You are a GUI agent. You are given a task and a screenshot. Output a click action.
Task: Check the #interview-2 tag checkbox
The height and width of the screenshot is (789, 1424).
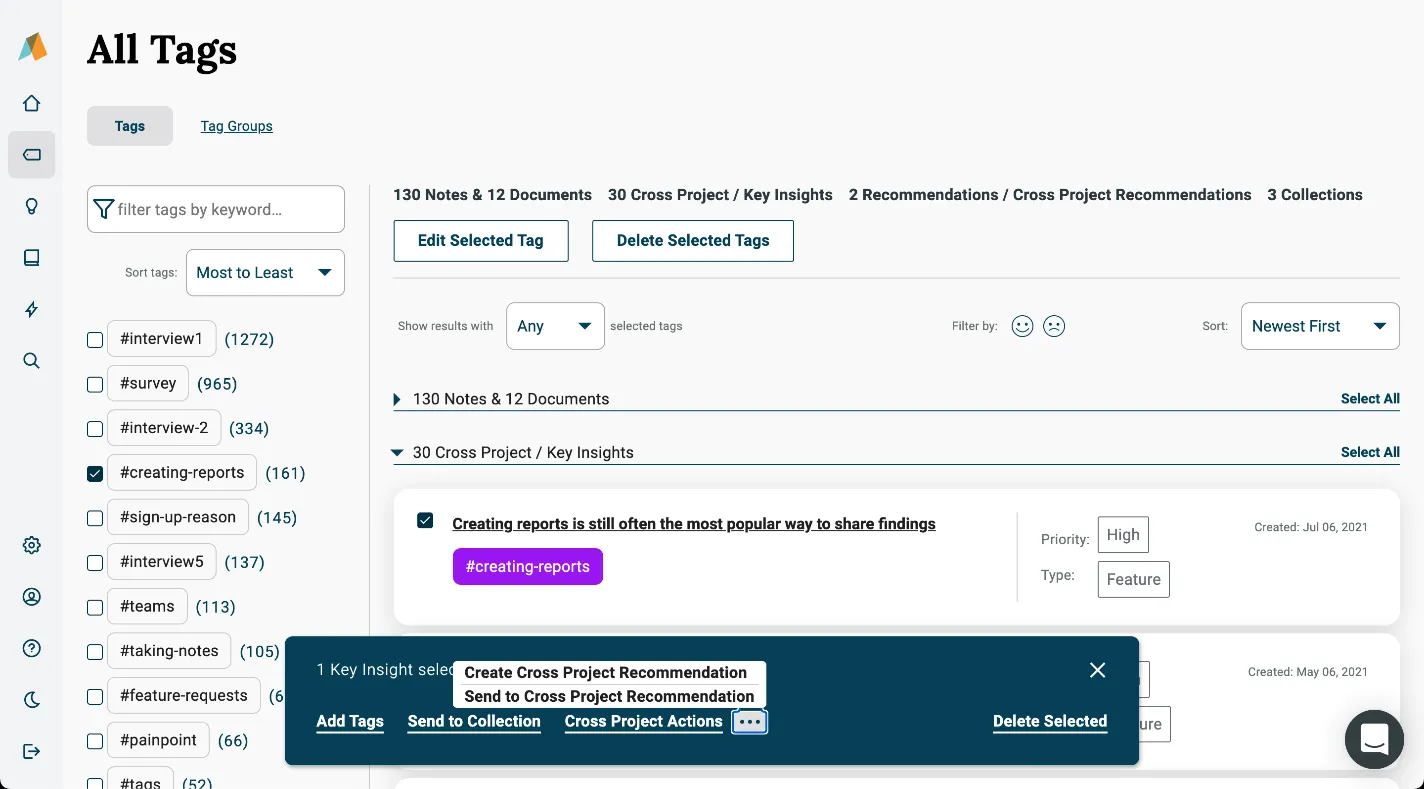[95, 429]
